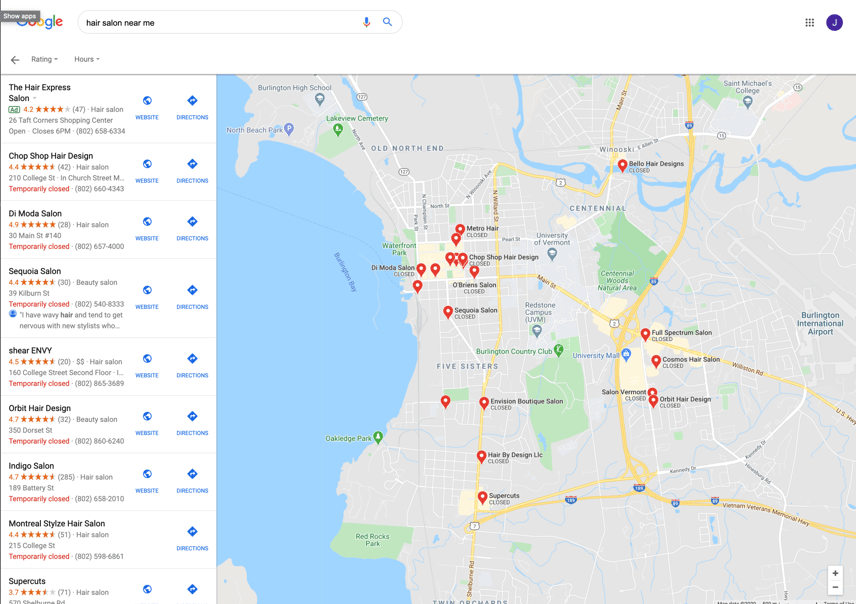Select Di Moda Salon listing title
Viewport: 856px width, 604px height.
click(35, 214)
